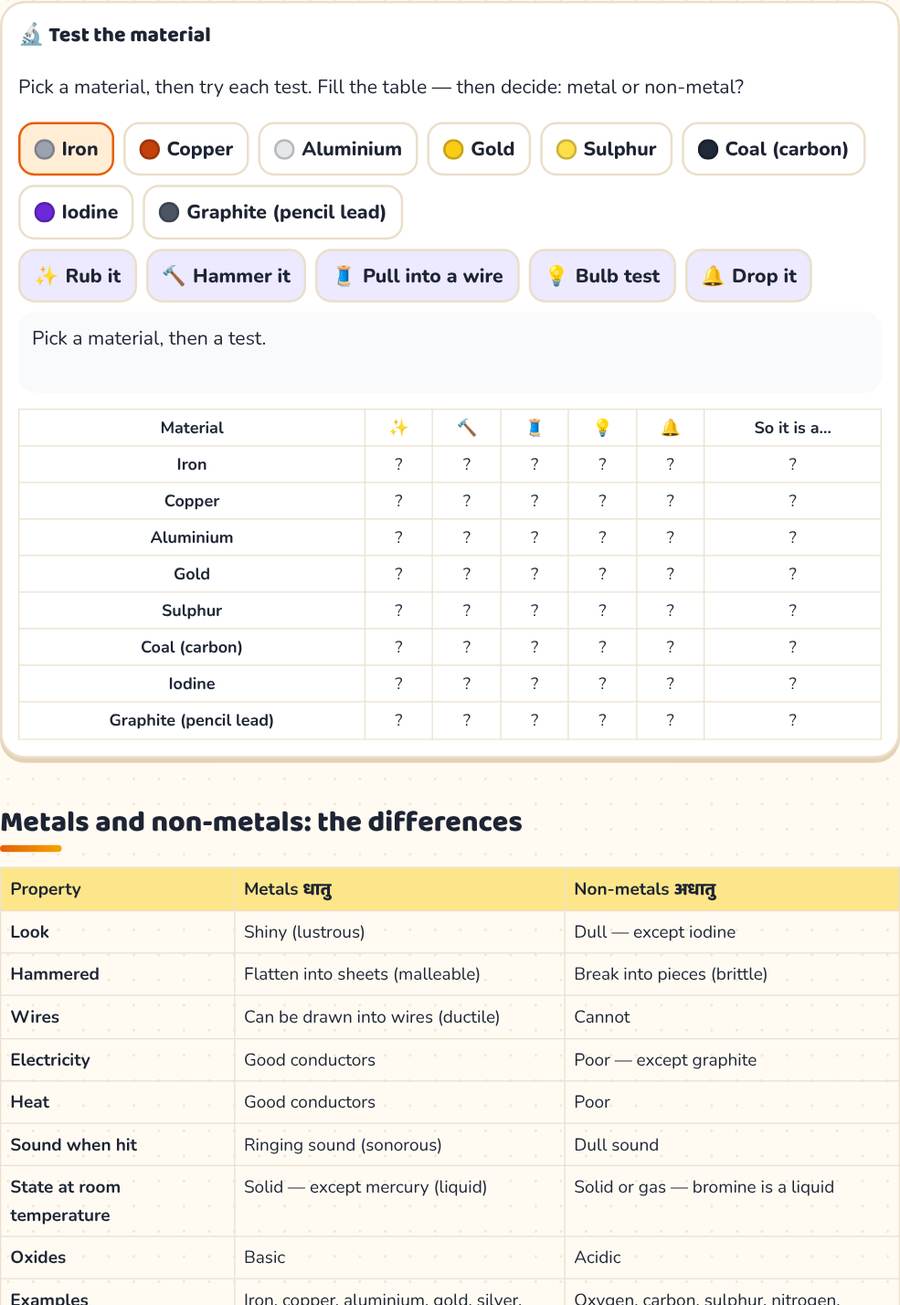Pick Sulphur as the material
900x1305 pixels.
tap(606, 149)
